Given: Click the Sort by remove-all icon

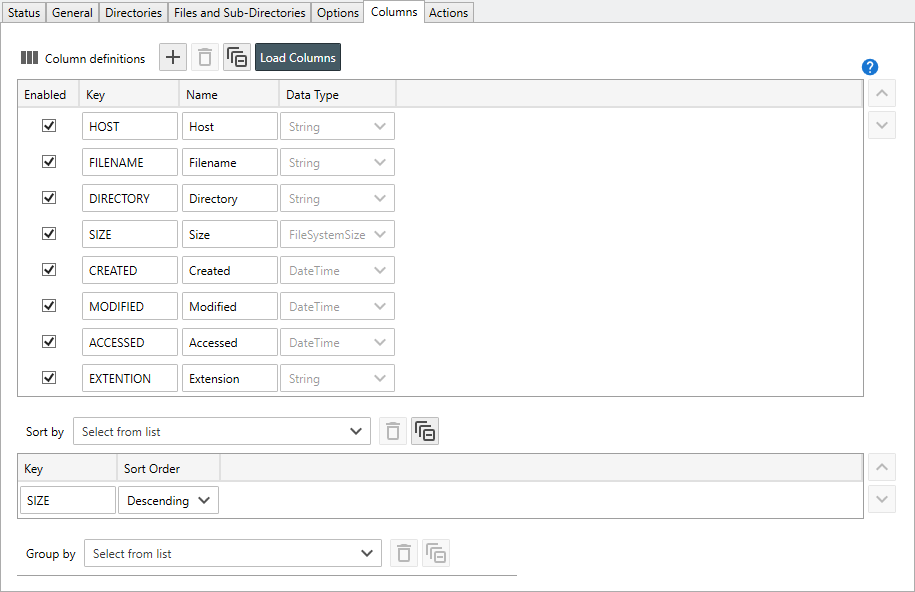Looking at the screenshot, I should 425,432.
